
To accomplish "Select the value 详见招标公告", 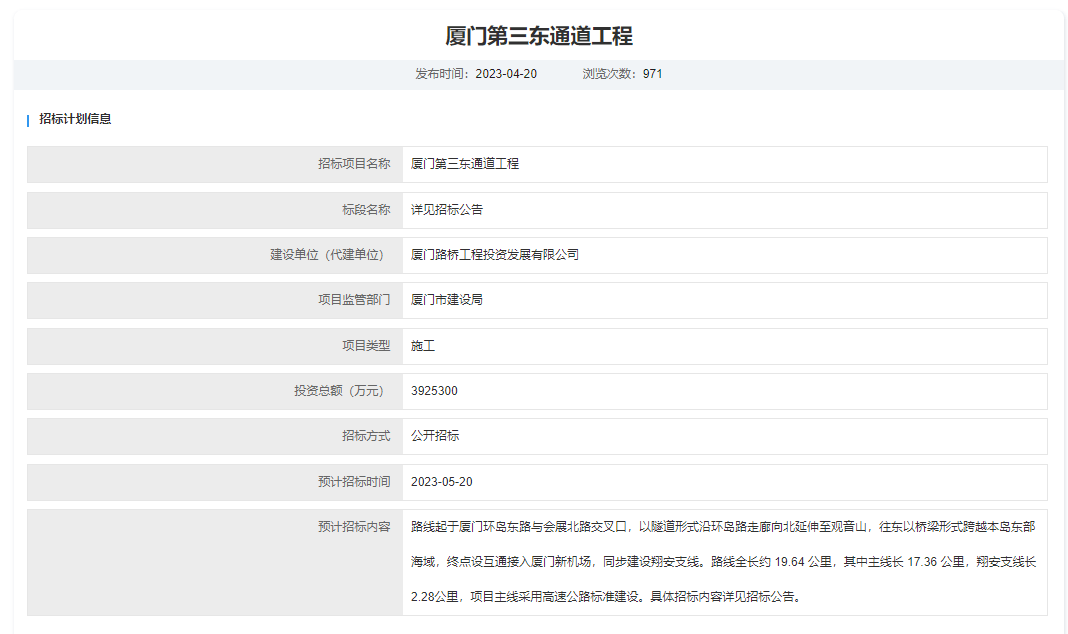I will point(447,210).
